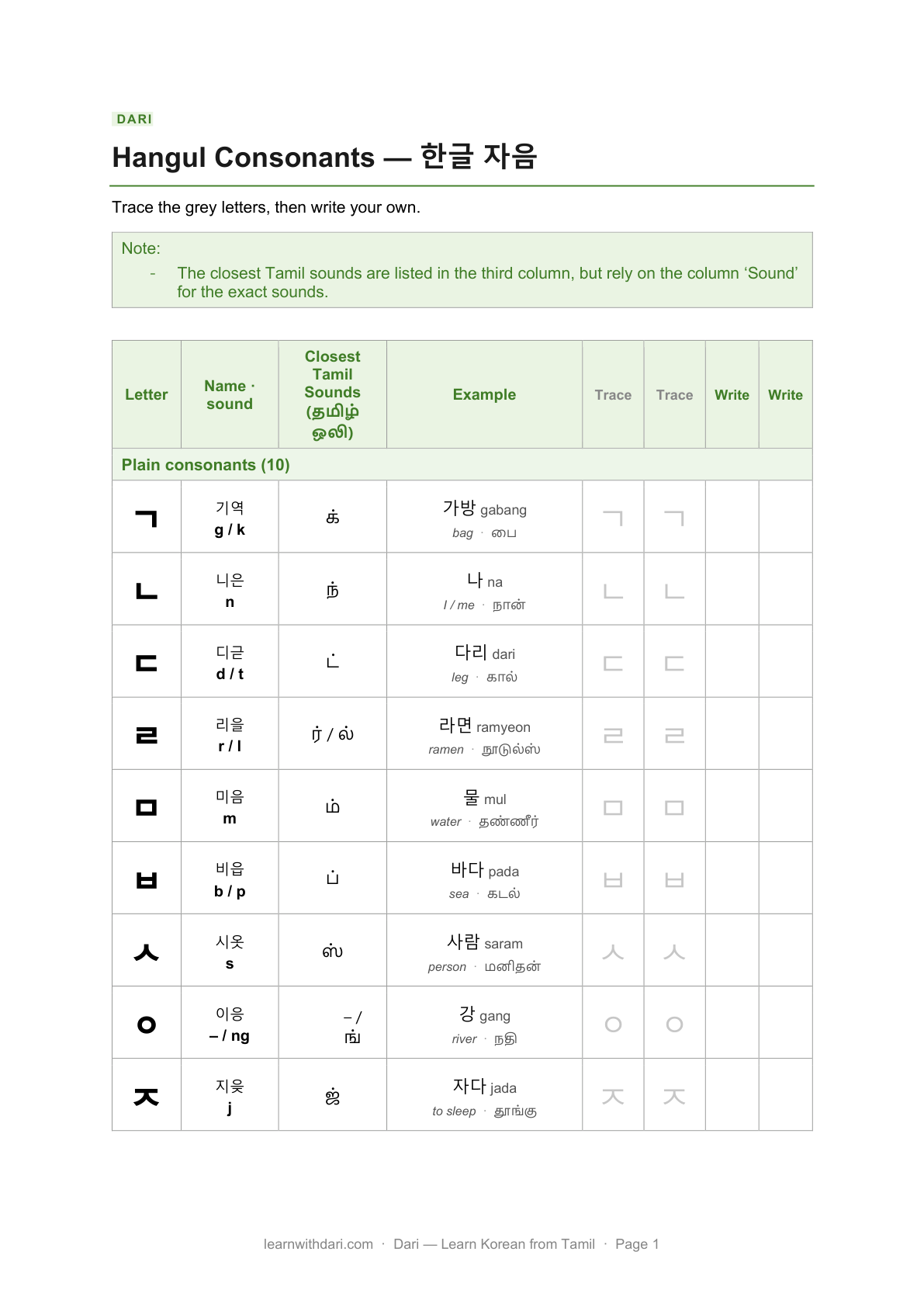Click the ㅁ square consonant glyph
The image size is (924, 1307).
point(146,807)
